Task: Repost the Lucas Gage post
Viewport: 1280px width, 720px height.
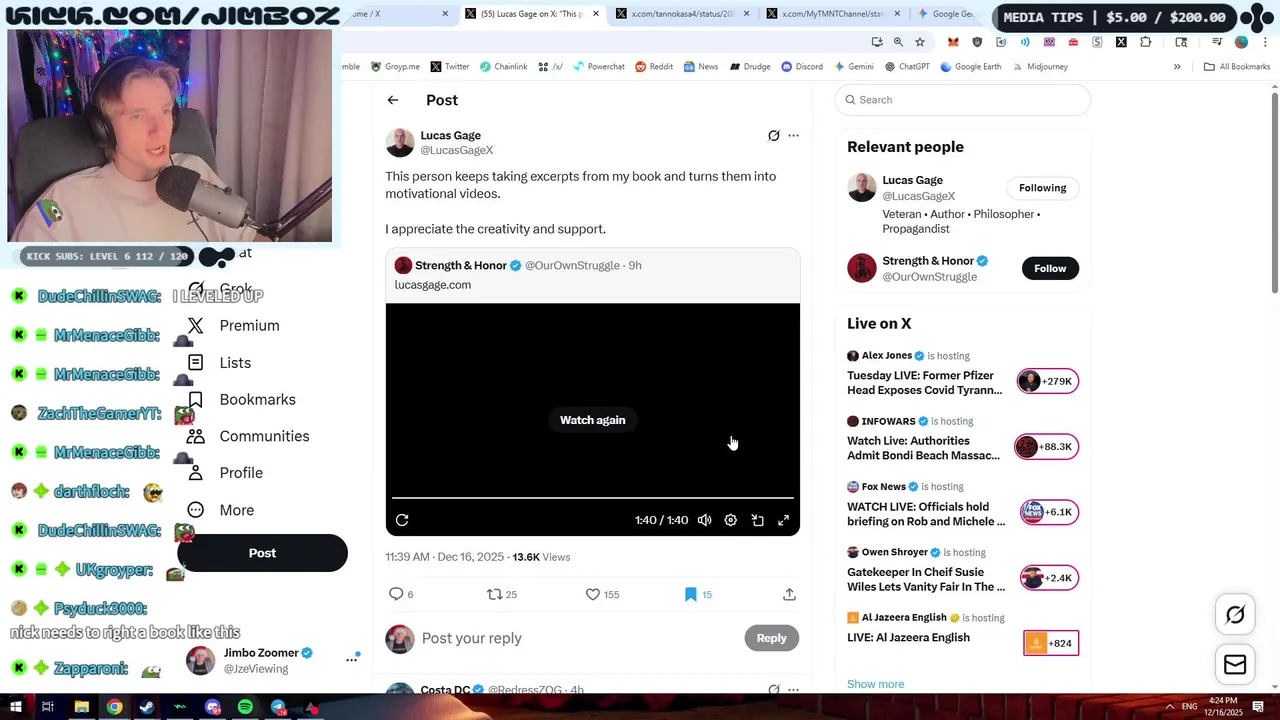Action: pyautogui.click(x=501, y=594)
